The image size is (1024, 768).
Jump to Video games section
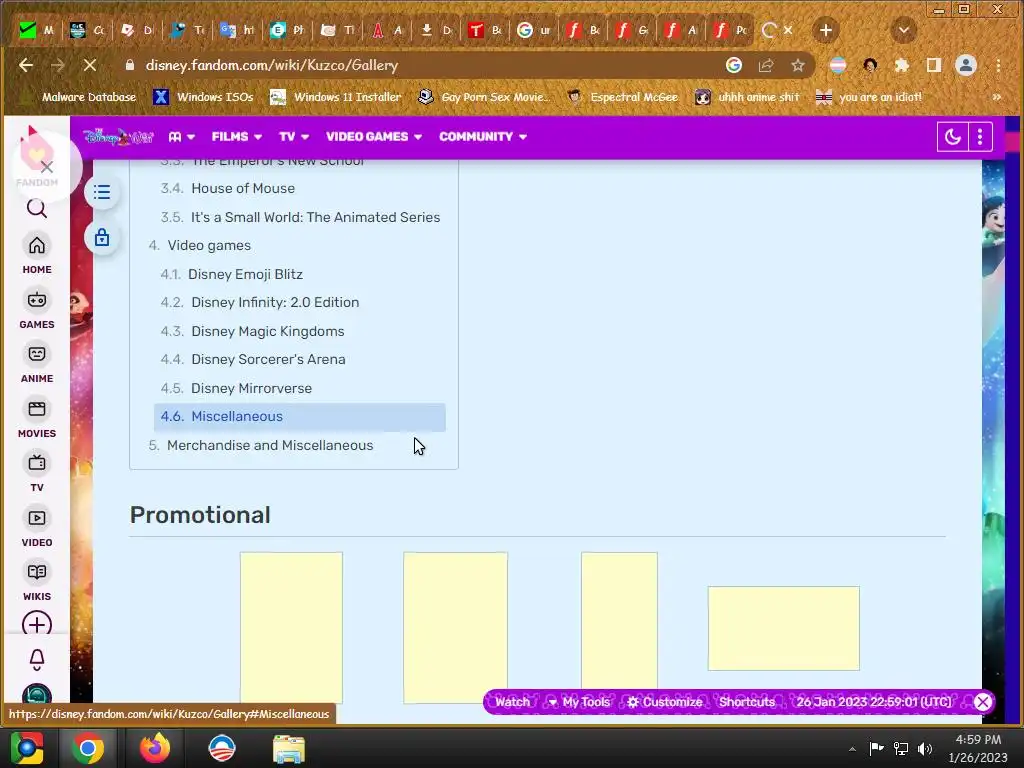coord(209,245)
